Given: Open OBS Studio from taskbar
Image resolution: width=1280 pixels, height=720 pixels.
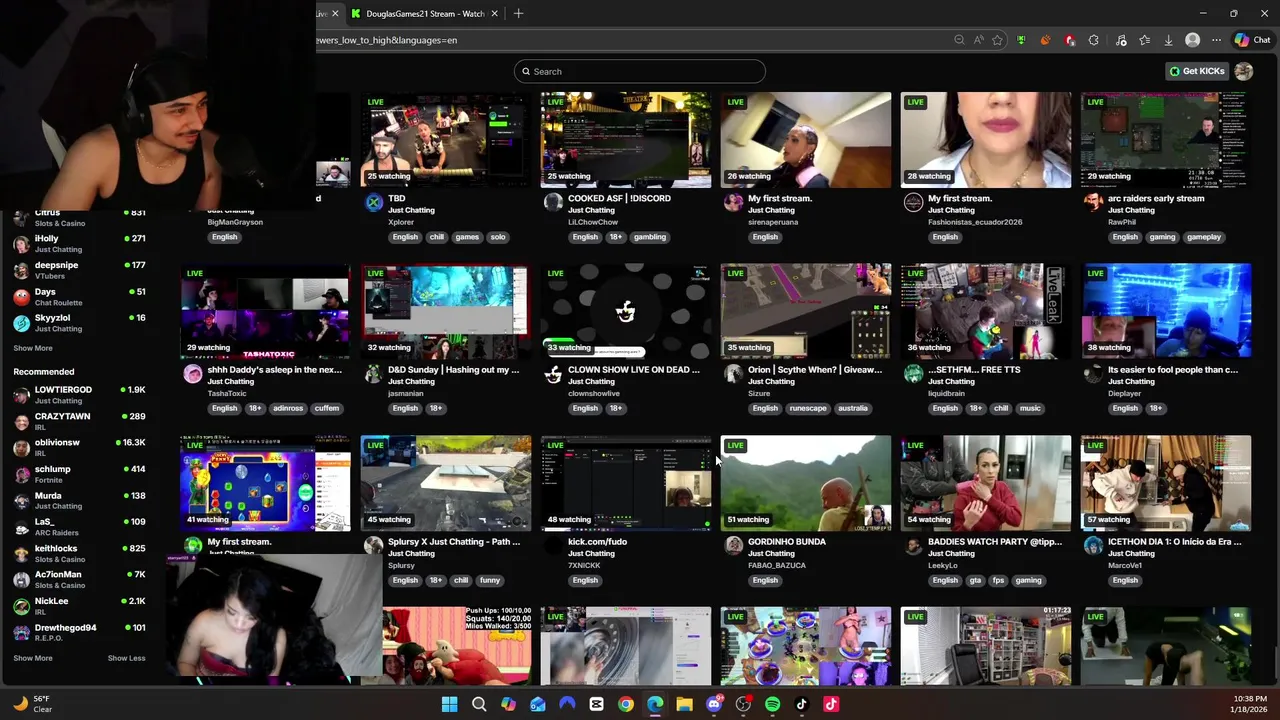Looking at the screenshot, I should pyautogui.click(x=743, y=704).
